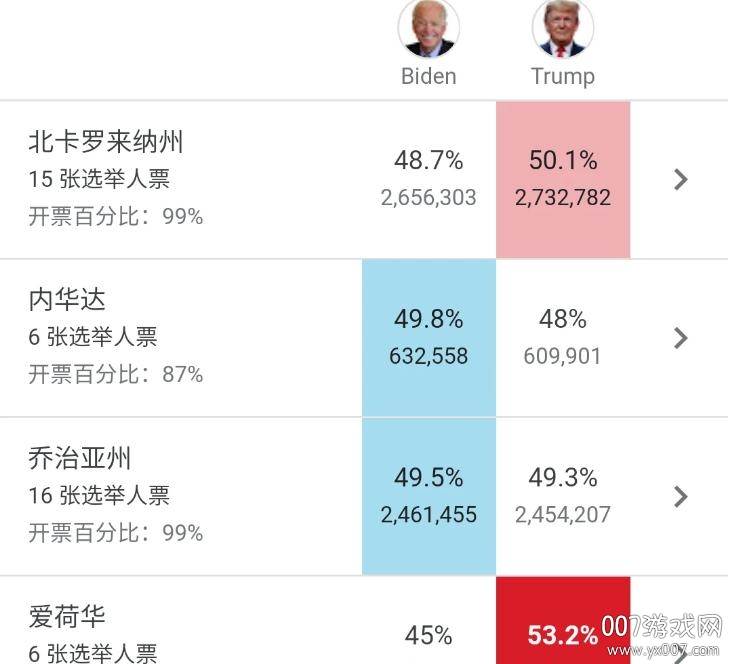Open the 爱荷华 state name
This screenshot has width=730, height=664.
67,617
